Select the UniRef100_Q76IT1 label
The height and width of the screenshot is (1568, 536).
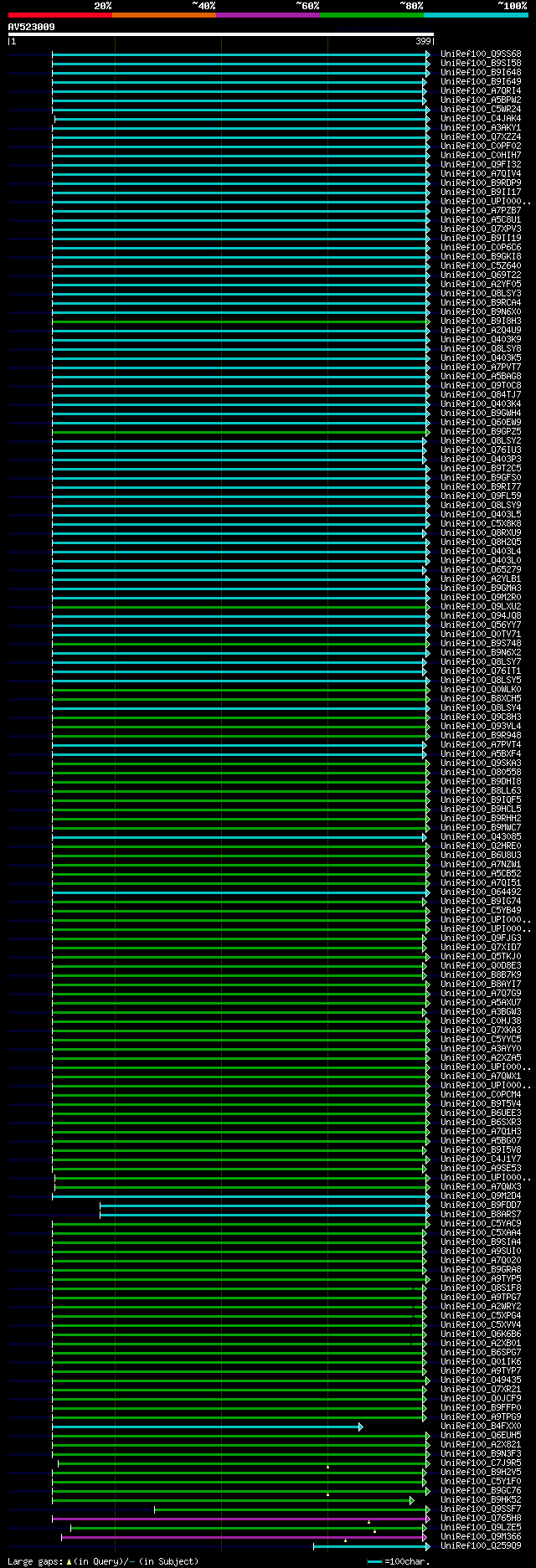481,671
